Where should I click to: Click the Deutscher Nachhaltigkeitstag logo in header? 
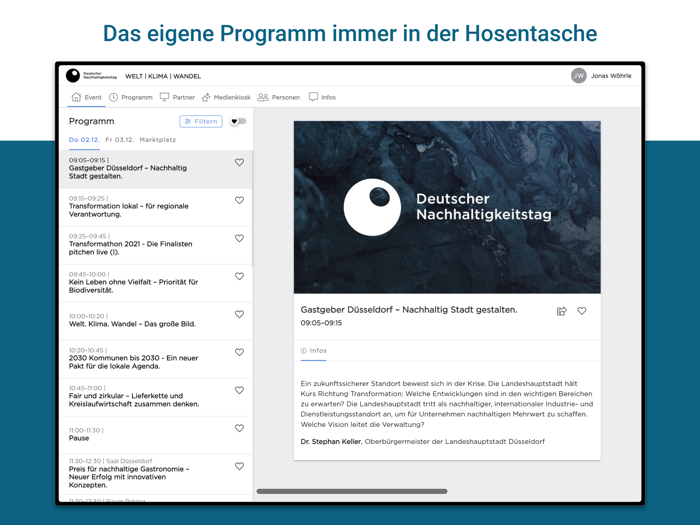coord(92,75)
